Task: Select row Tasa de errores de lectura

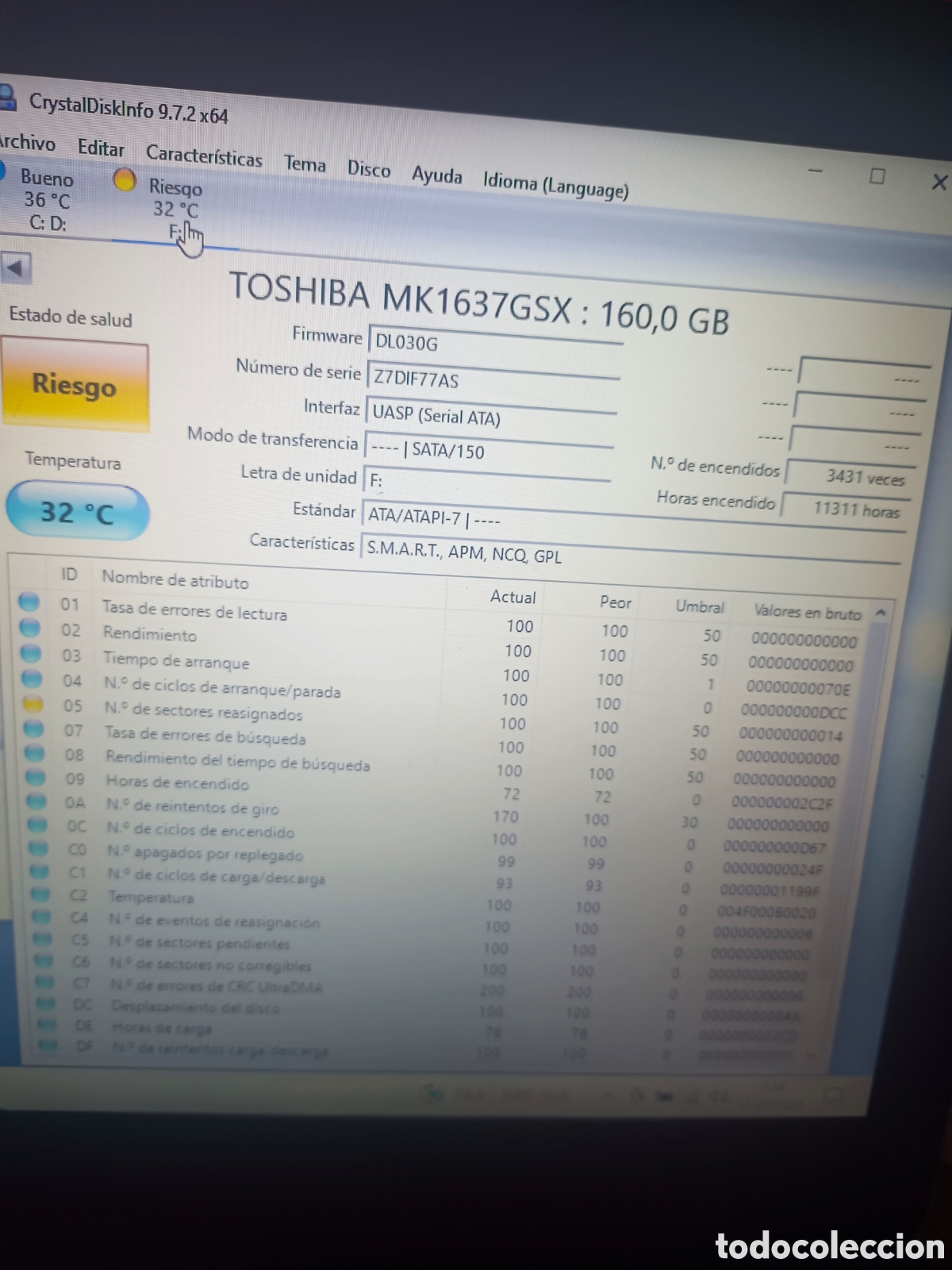Action: pos(440,622)
